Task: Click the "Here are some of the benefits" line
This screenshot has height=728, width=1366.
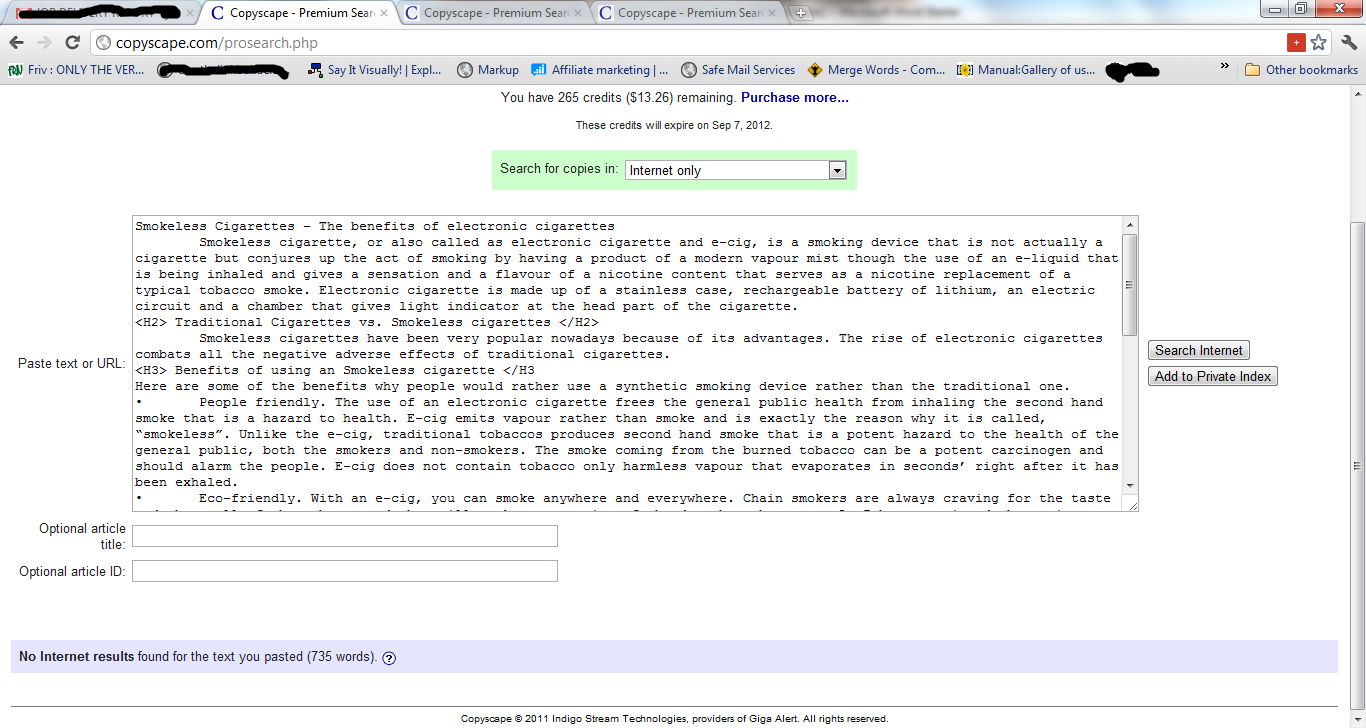Action: [603, 386]
